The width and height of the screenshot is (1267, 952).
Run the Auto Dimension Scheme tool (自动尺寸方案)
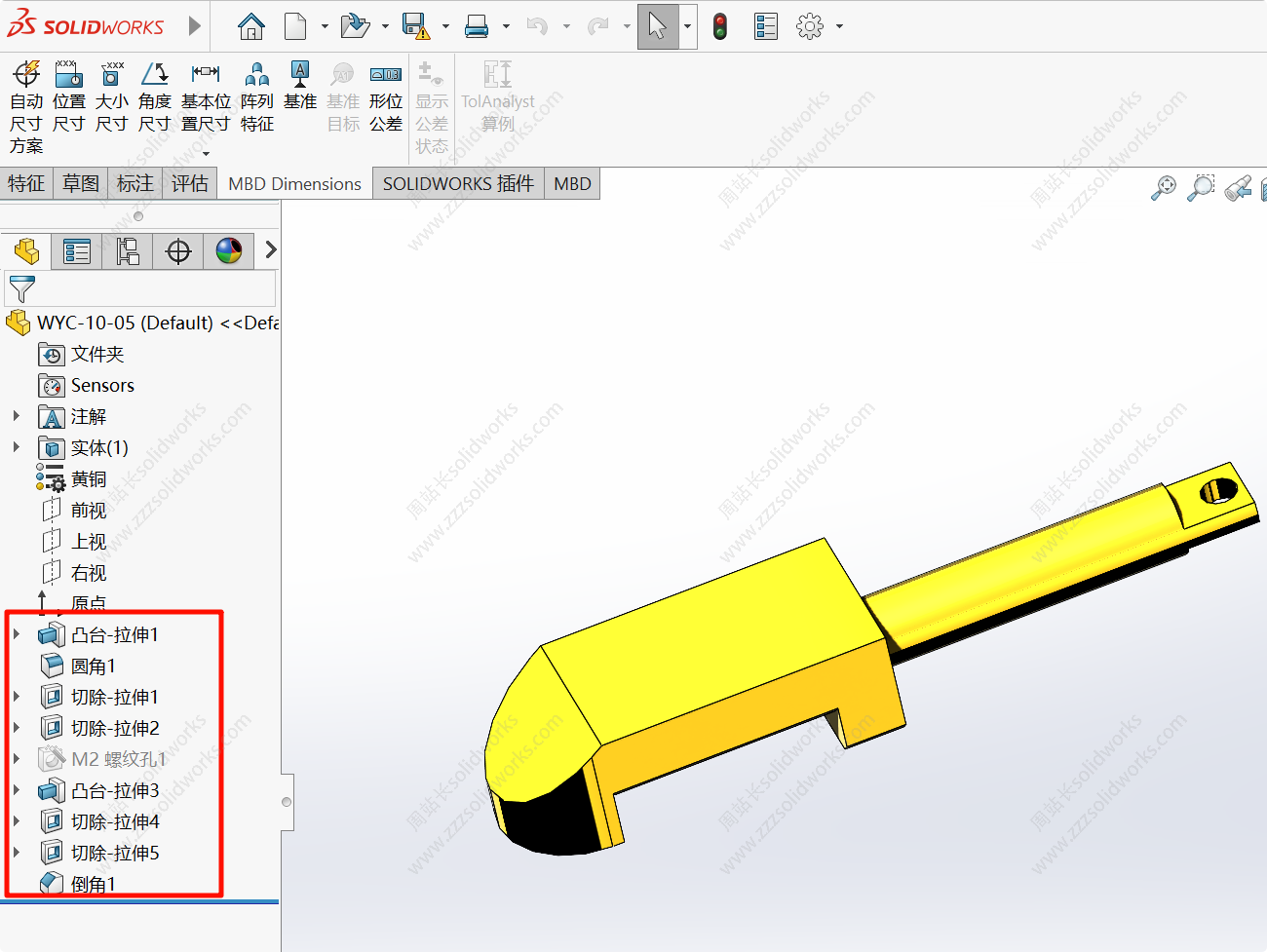tap(26, 107)
